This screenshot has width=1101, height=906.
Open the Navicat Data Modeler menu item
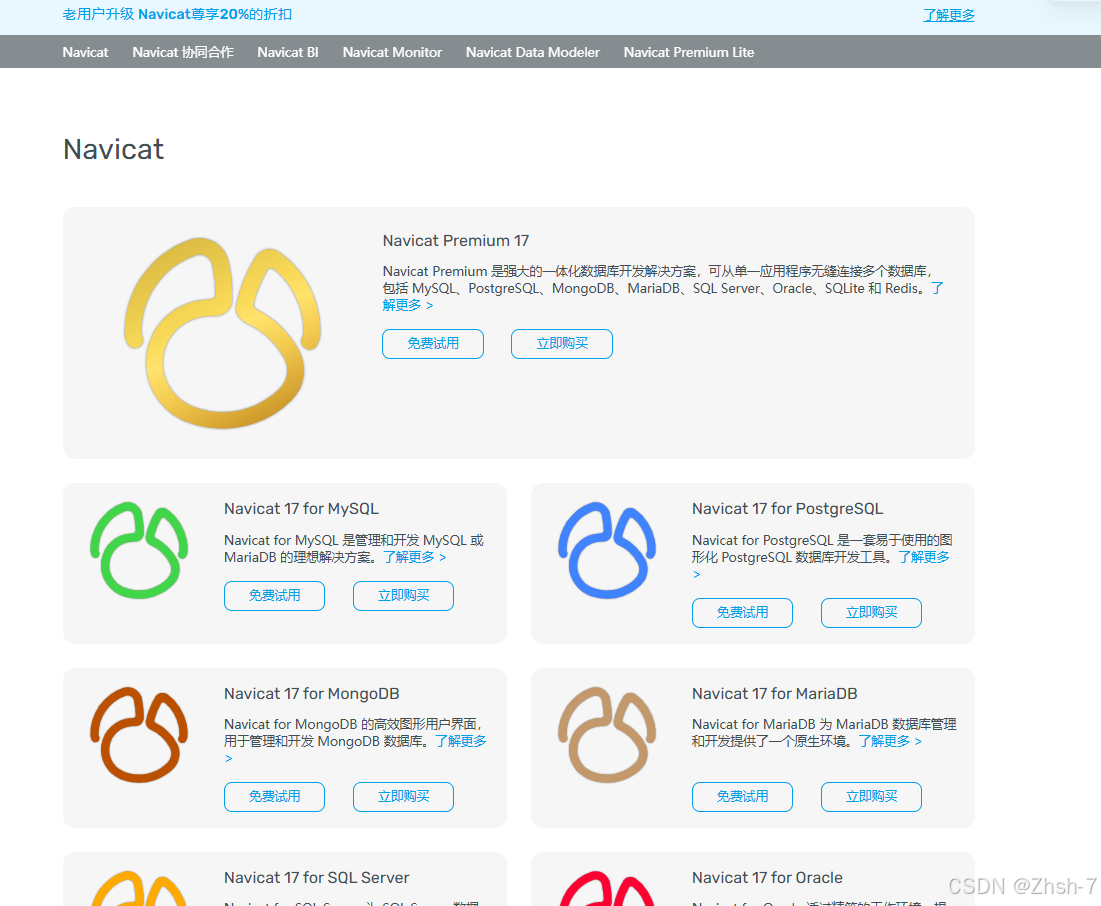(533, 52)
